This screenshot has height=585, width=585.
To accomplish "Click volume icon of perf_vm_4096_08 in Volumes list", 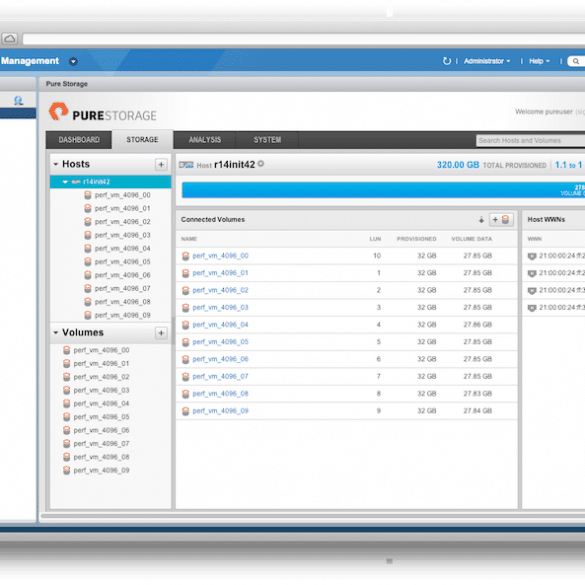I will 66,457.
